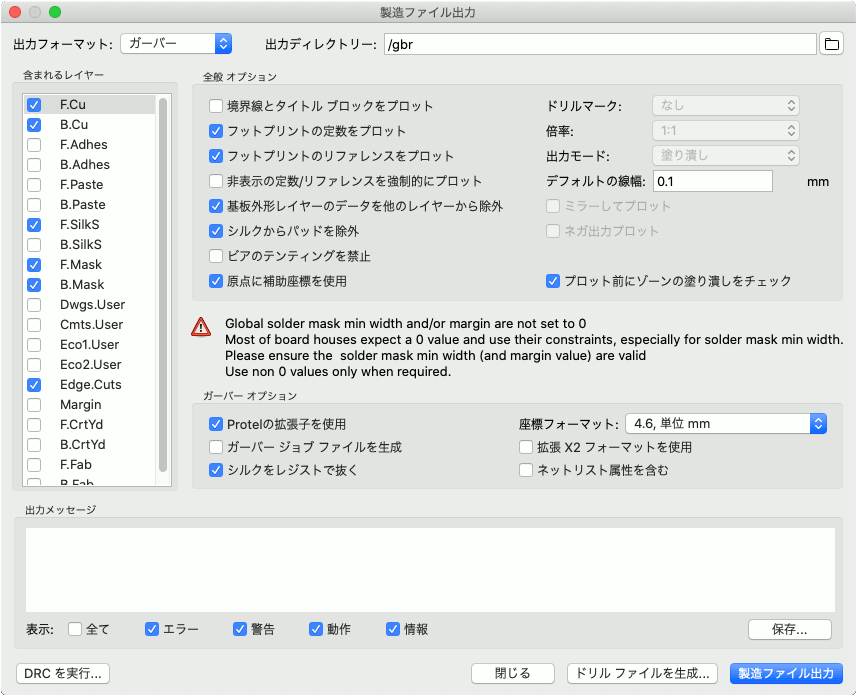Click the 製造ファイル出力 plot button
Image resolution: width=857 pixels, height=696 pixels.
(786, 674)
